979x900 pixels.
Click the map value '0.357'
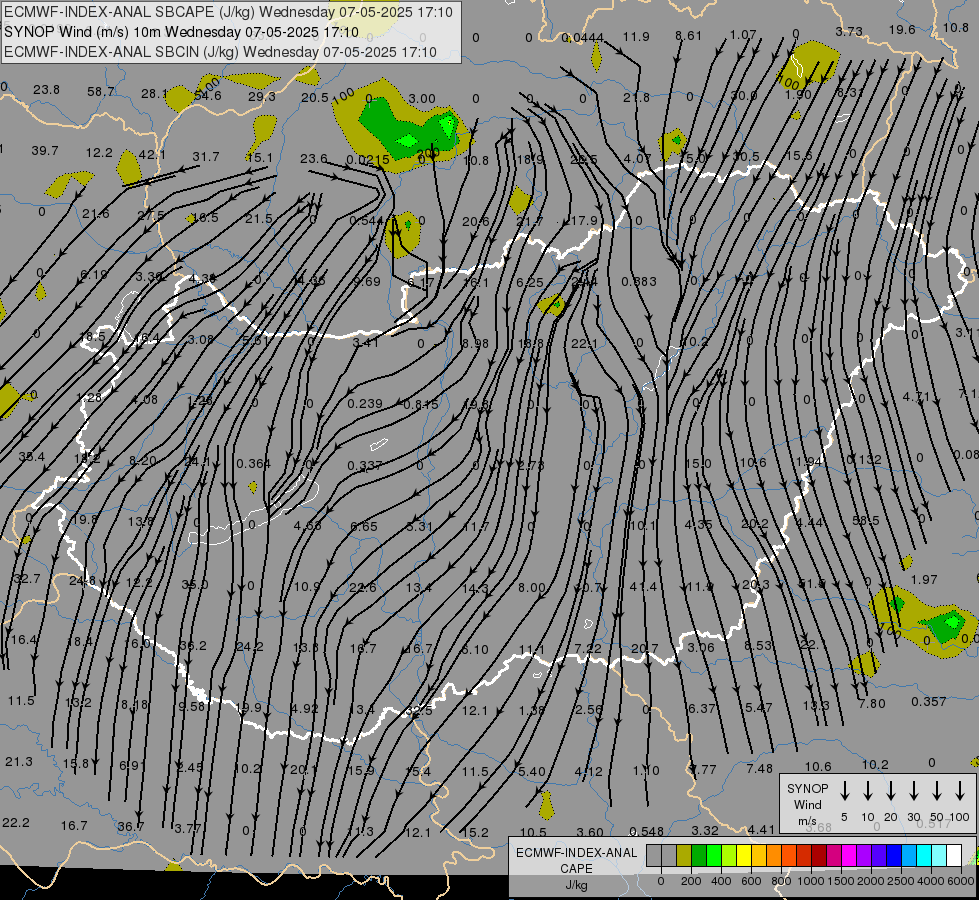[928, 701]
